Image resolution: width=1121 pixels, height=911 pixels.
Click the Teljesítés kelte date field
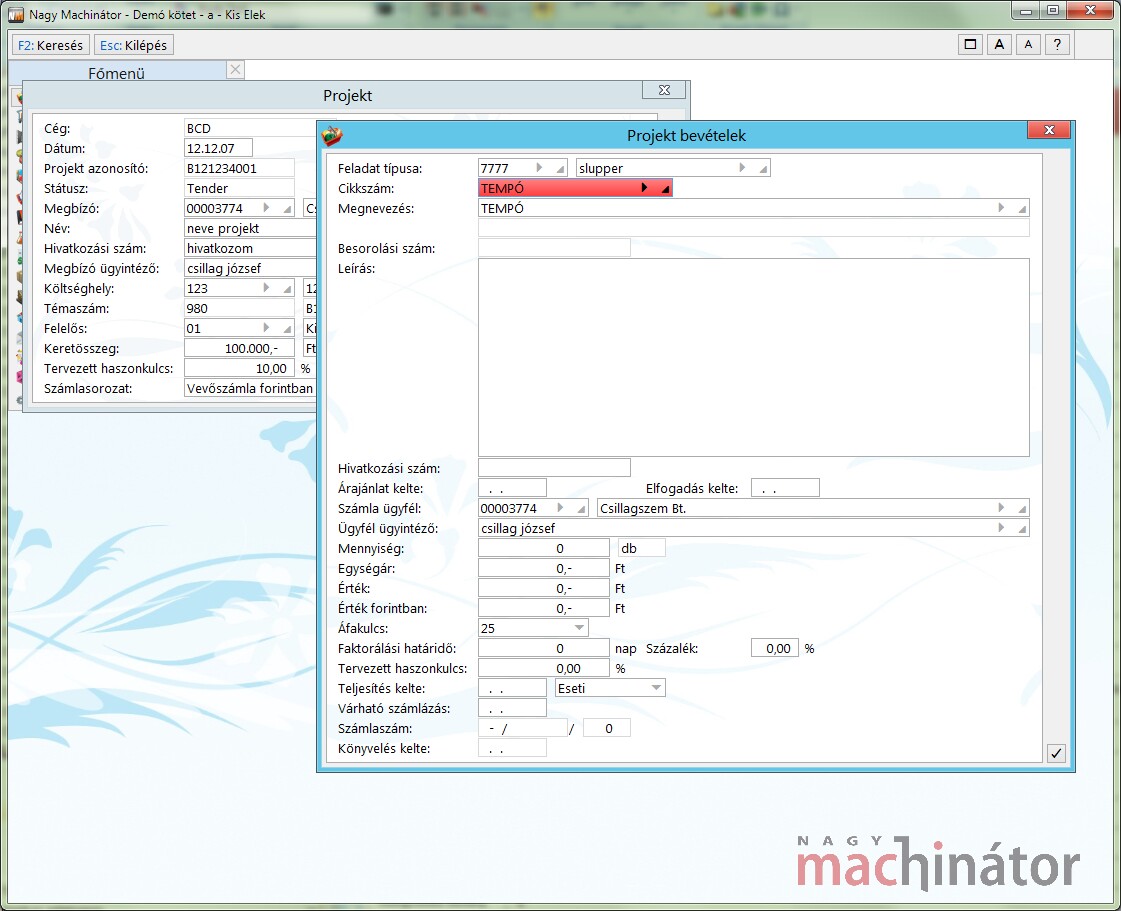[512, 688]
